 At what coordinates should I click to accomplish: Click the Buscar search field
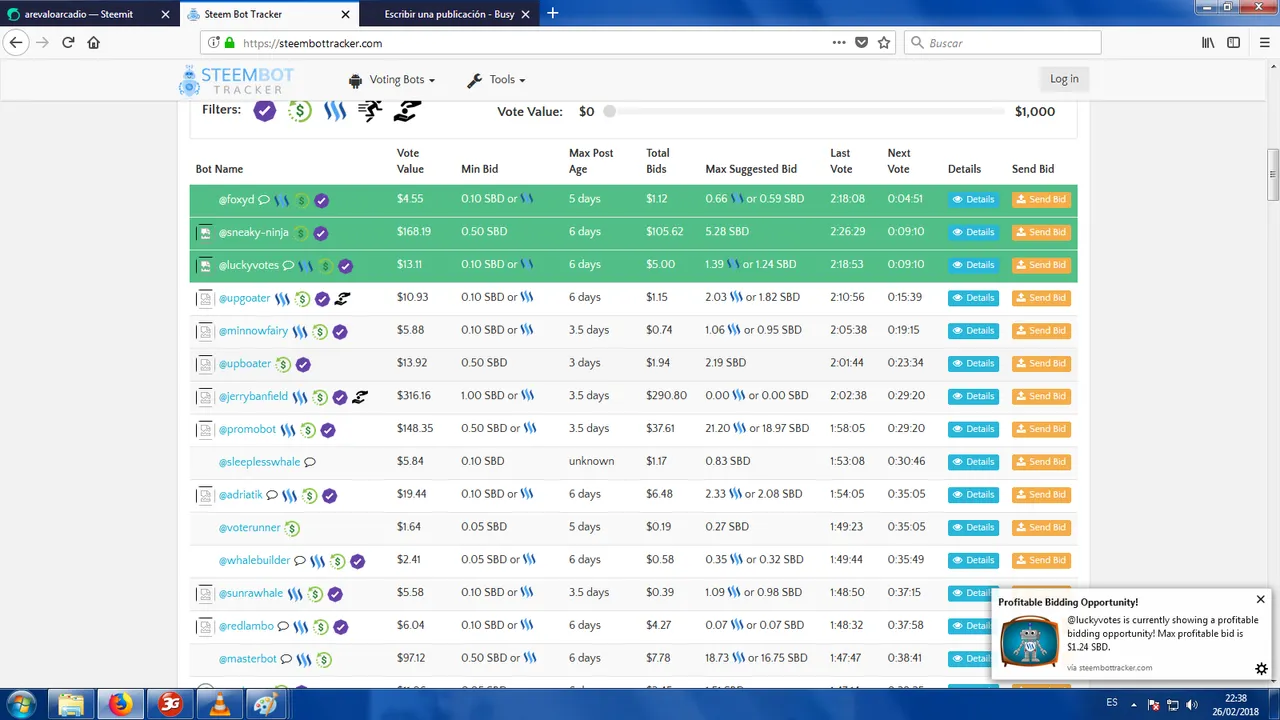[x=1003, y=43]
